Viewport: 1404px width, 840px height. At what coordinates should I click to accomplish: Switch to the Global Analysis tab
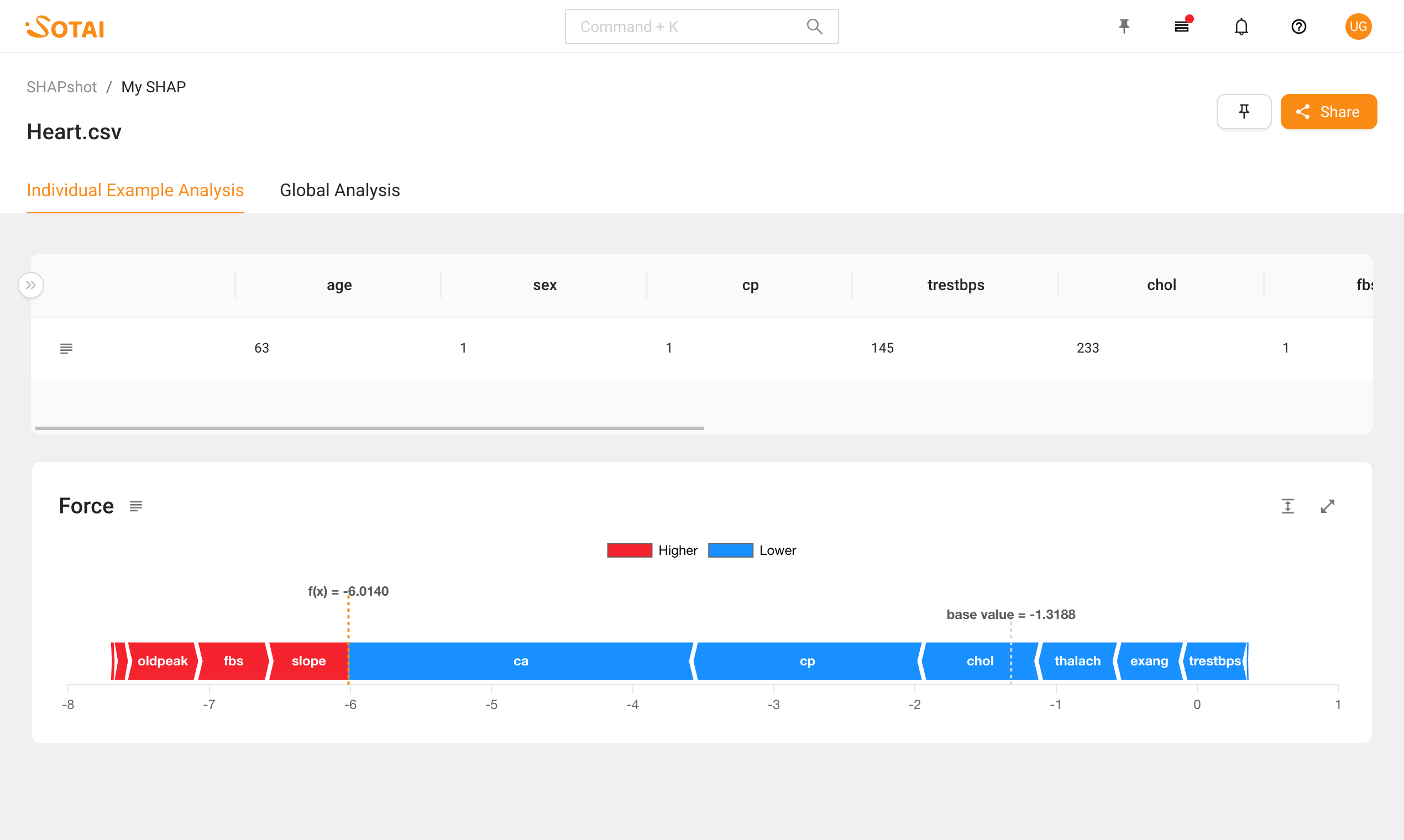pos(340,190)
